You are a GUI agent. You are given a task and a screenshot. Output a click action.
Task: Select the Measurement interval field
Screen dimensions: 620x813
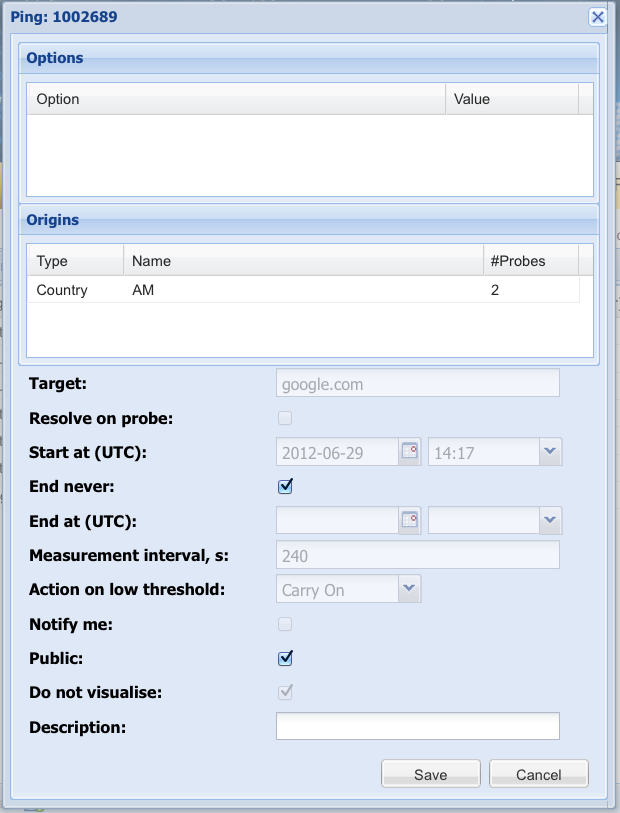417,556
